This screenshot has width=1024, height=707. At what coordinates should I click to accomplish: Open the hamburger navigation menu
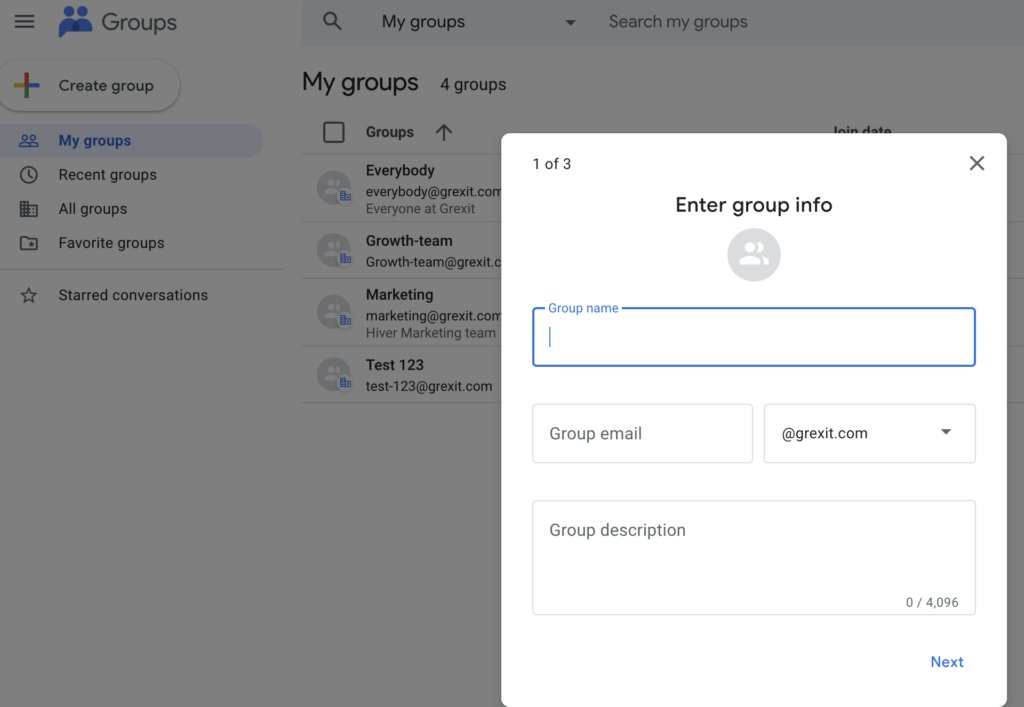pos(25,22)
